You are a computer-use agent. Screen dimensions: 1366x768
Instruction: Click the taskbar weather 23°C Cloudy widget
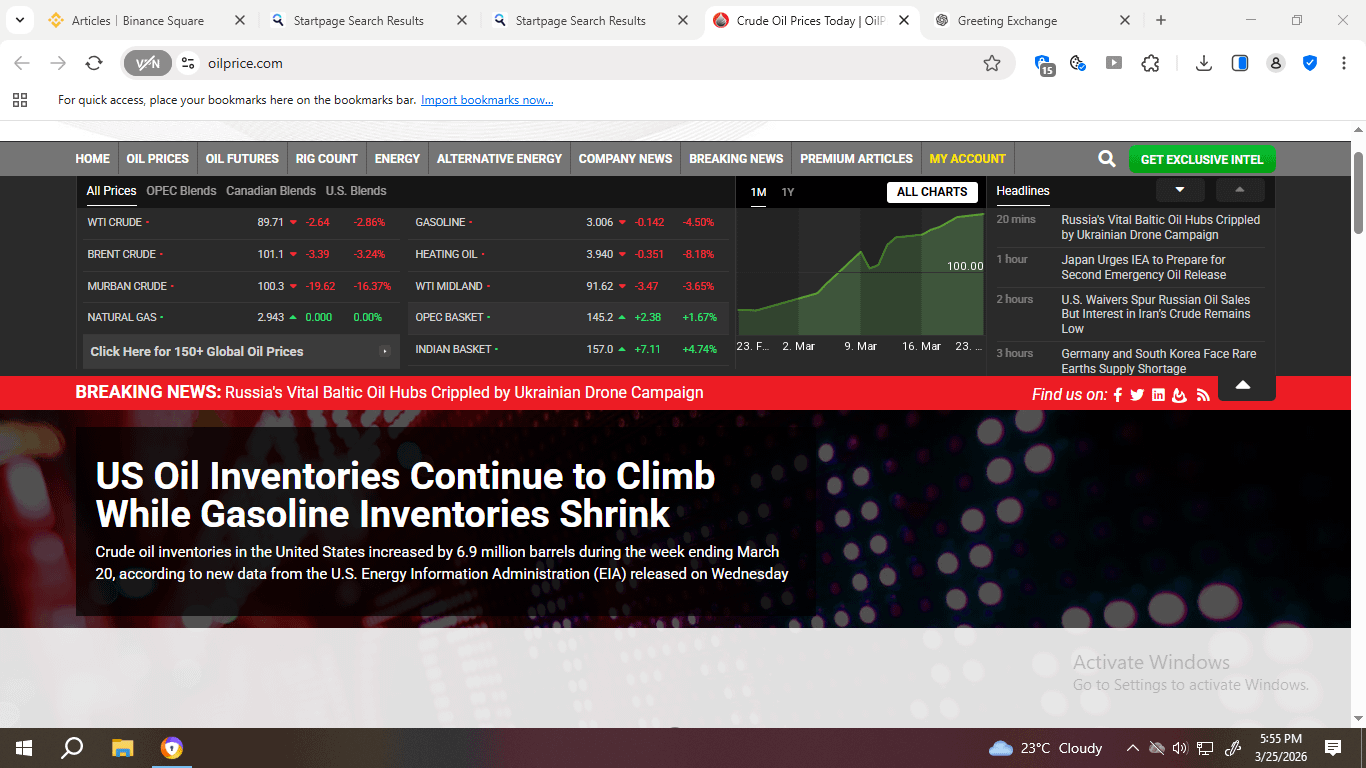coord(1045,748)
